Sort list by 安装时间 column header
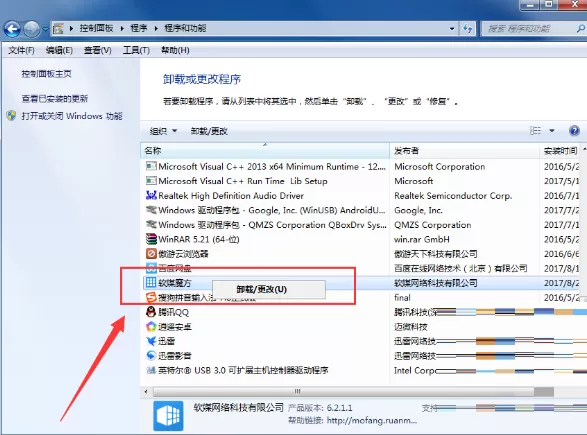This screenshot has height=435, width=587. coord(560,150)
